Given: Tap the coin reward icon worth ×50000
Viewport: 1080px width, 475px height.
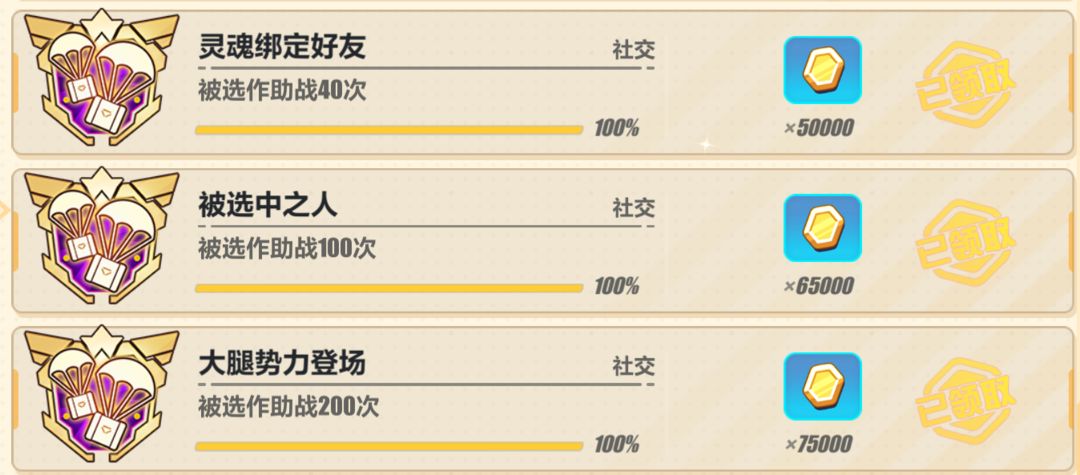Looking at the screenshot, I should pyautogui.click(x=822, y=70).
